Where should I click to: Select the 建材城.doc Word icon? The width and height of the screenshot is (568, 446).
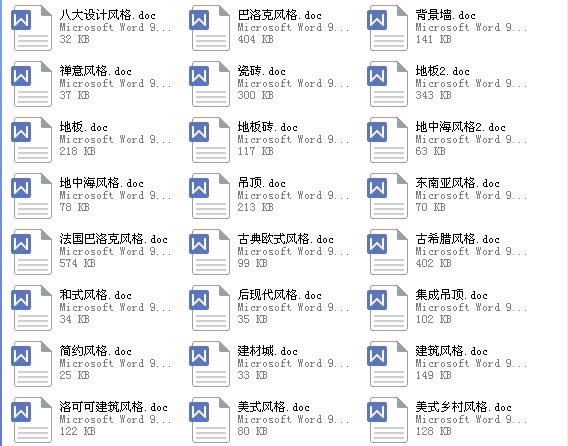coord(210,364)
